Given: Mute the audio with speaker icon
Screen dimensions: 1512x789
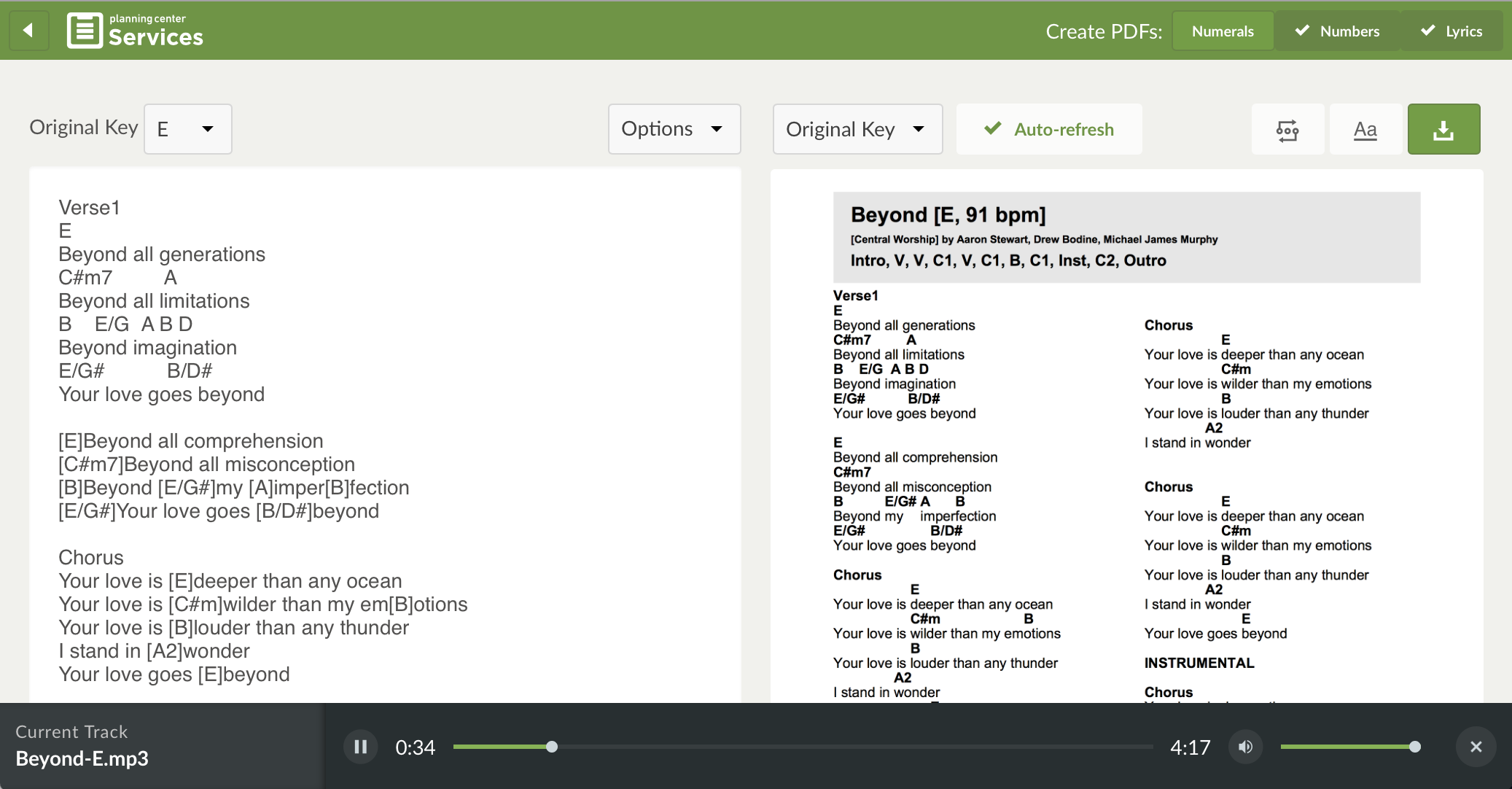Looking at the screenshot, I should 1245,747.
